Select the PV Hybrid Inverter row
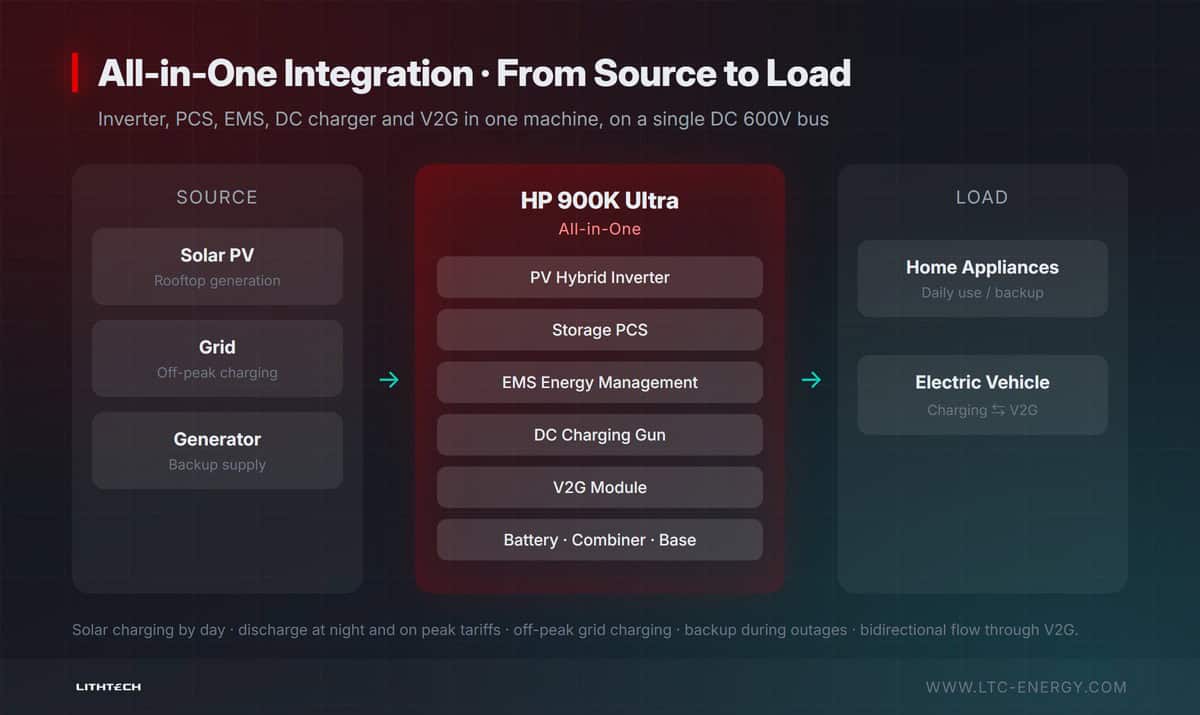 600,277
